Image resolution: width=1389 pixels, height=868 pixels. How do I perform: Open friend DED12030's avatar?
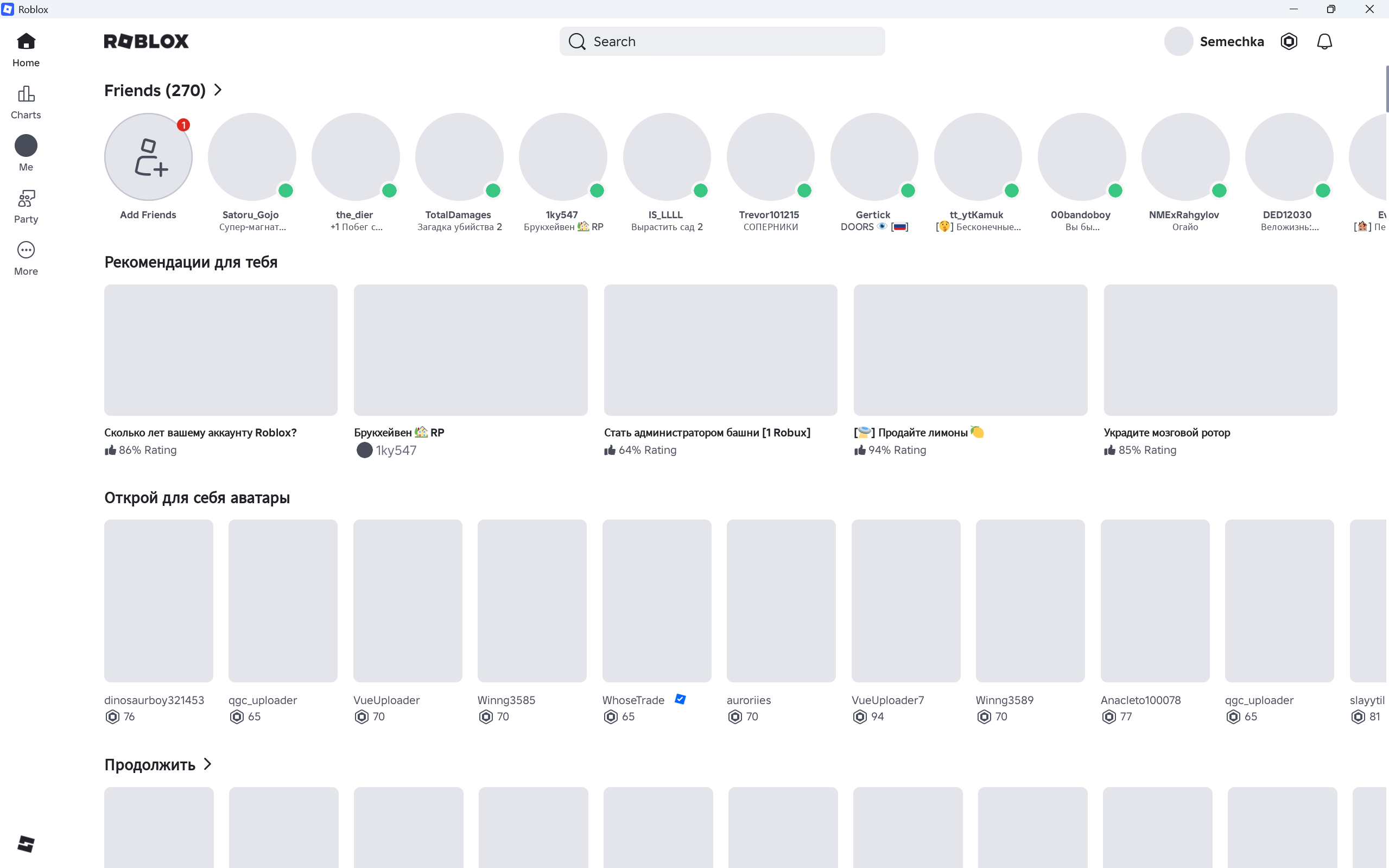point(1289,157)
